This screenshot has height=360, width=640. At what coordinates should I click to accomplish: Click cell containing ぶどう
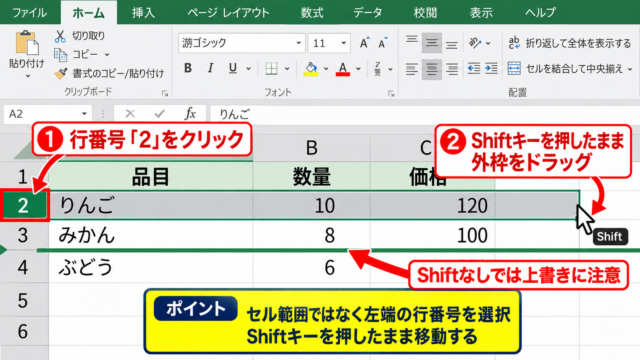pos(151,267)
